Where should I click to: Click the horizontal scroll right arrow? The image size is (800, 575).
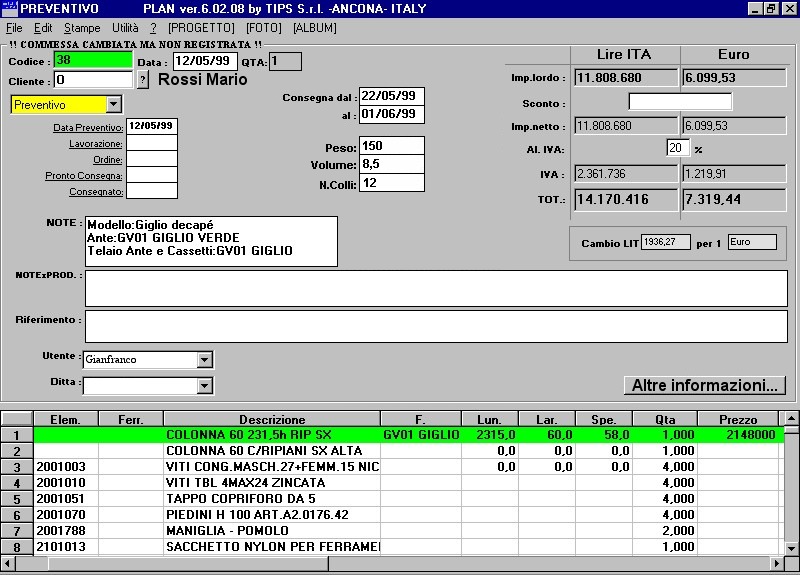click(777, 564)
